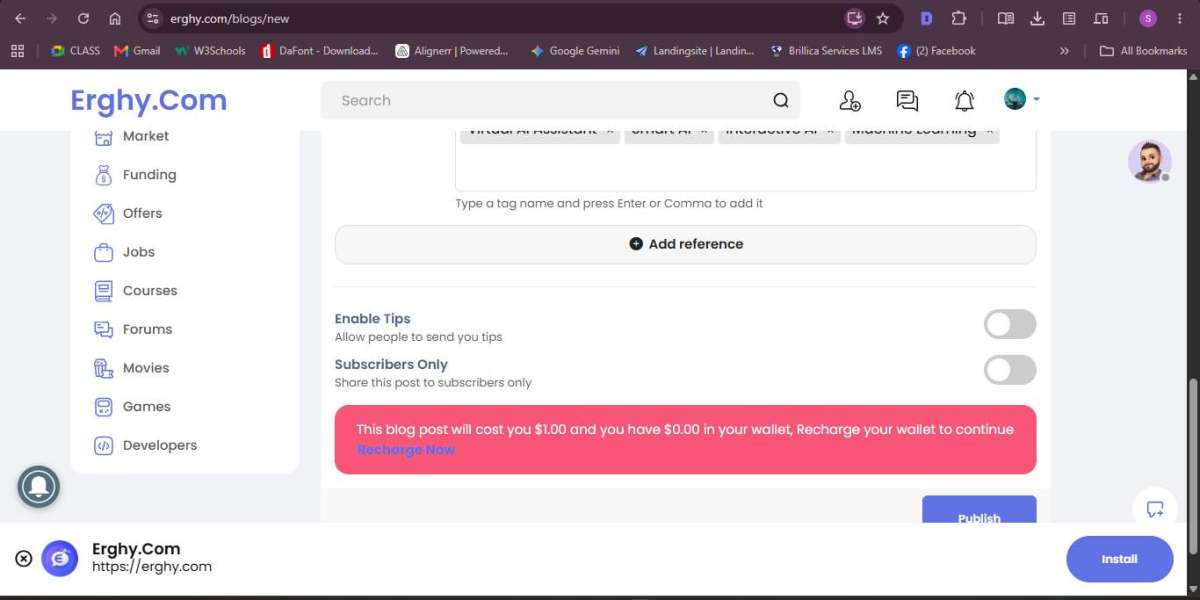Open the Alignerr bookmark

click(452, 51)
